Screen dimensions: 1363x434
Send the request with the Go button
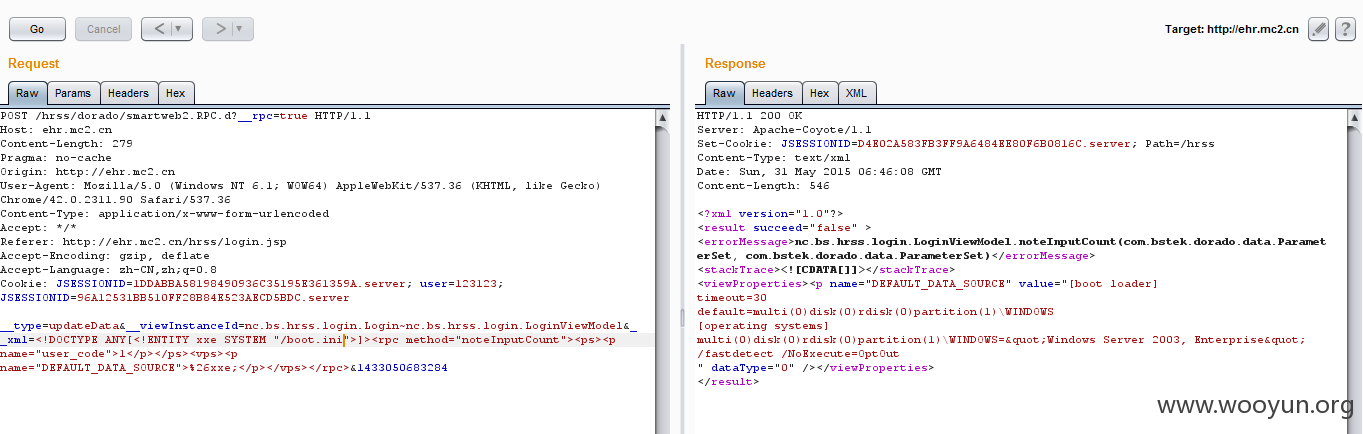tap(37, 29)
